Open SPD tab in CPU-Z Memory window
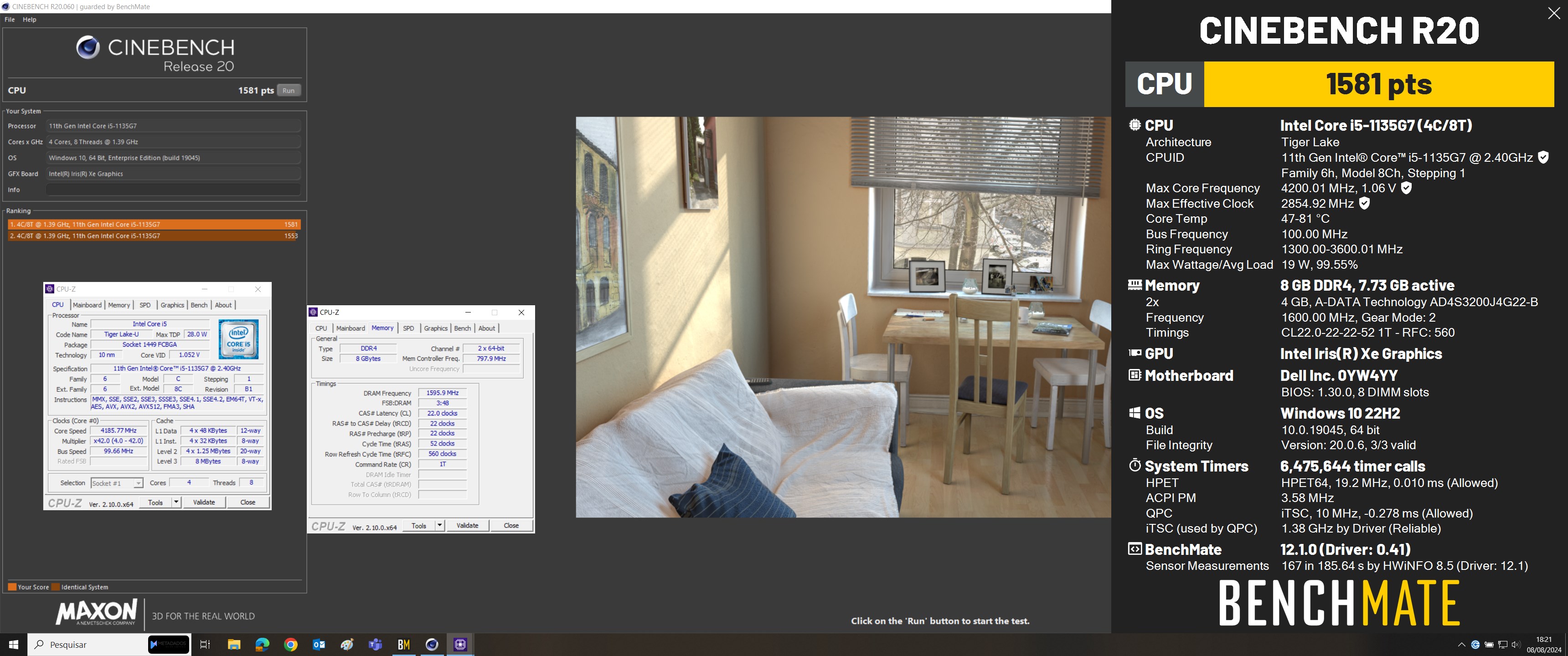 [x=408, y=328]
